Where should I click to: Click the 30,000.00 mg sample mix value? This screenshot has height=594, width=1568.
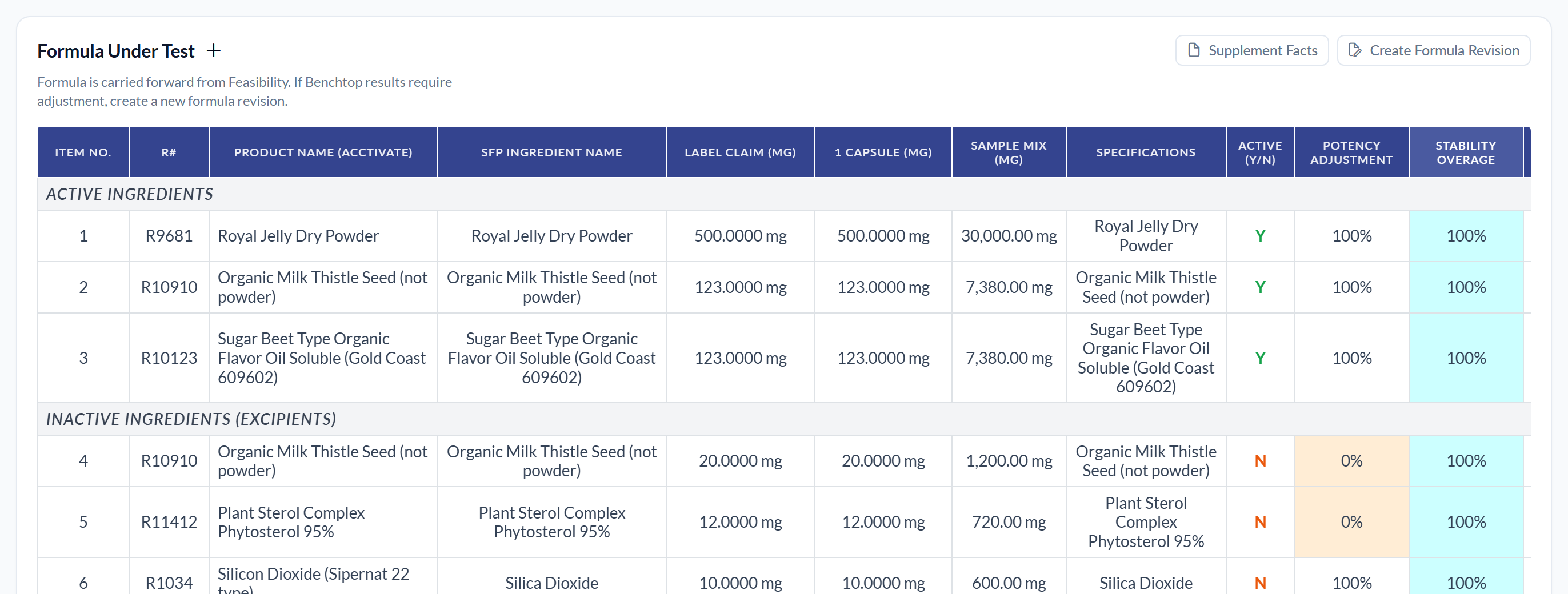coord(1009,236)
